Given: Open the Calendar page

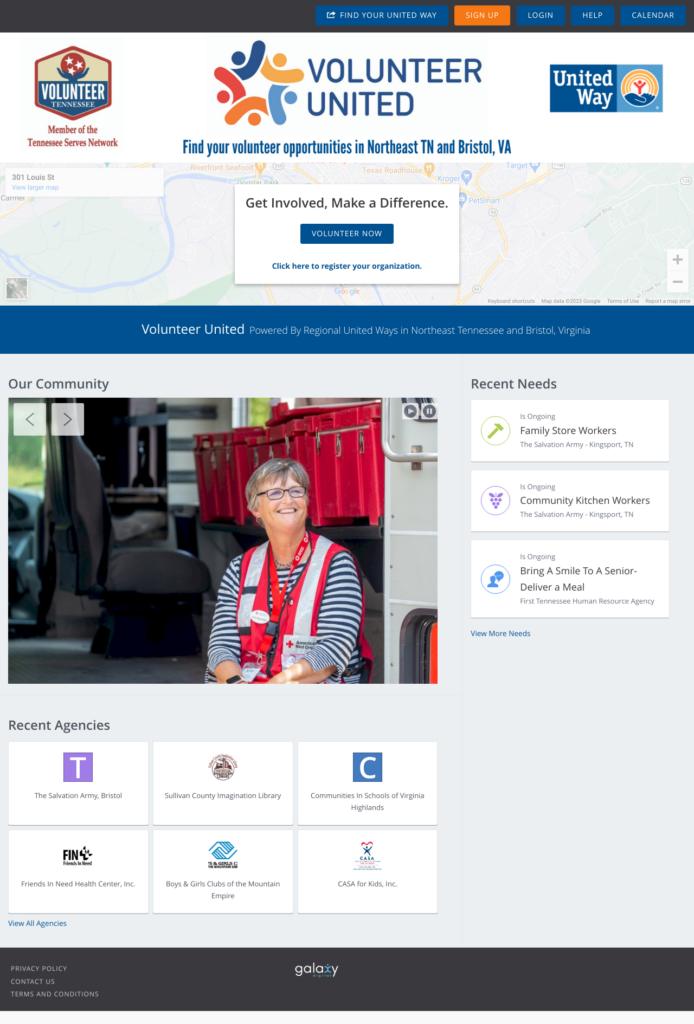Looking at the screenshot, I should pyautogui.click(x=653, y=15).
